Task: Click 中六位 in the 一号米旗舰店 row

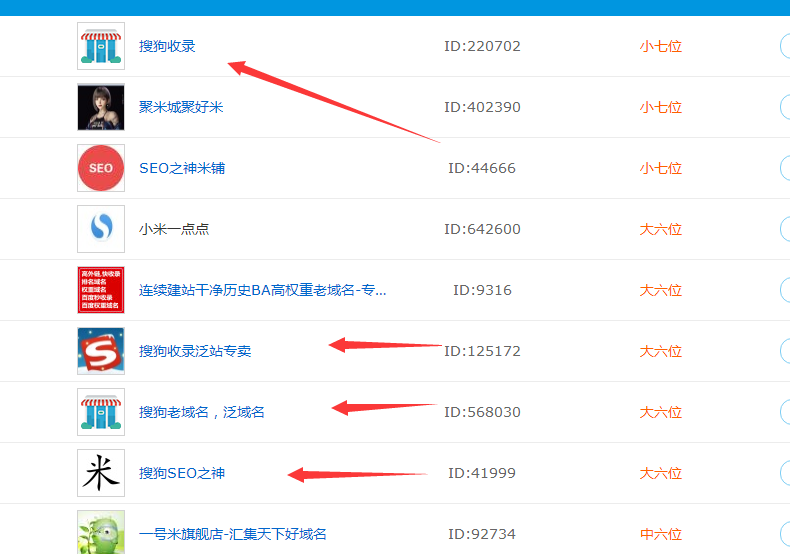Action: click(x=661, y=533)
